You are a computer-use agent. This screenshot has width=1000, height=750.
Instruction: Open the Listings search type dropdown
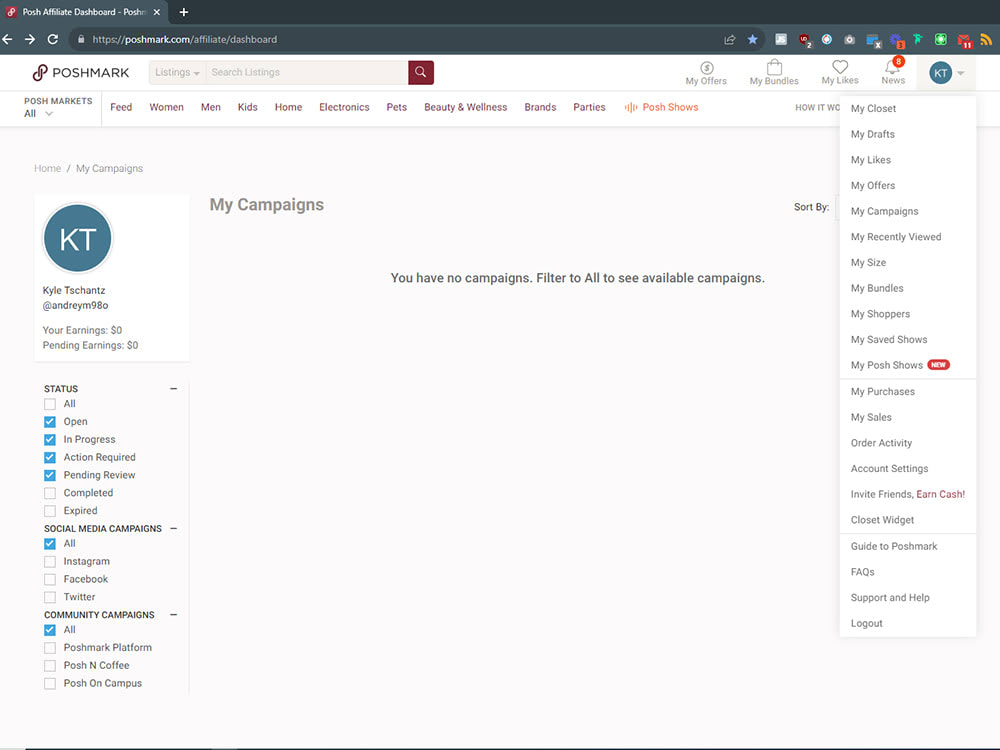[177, 72]
